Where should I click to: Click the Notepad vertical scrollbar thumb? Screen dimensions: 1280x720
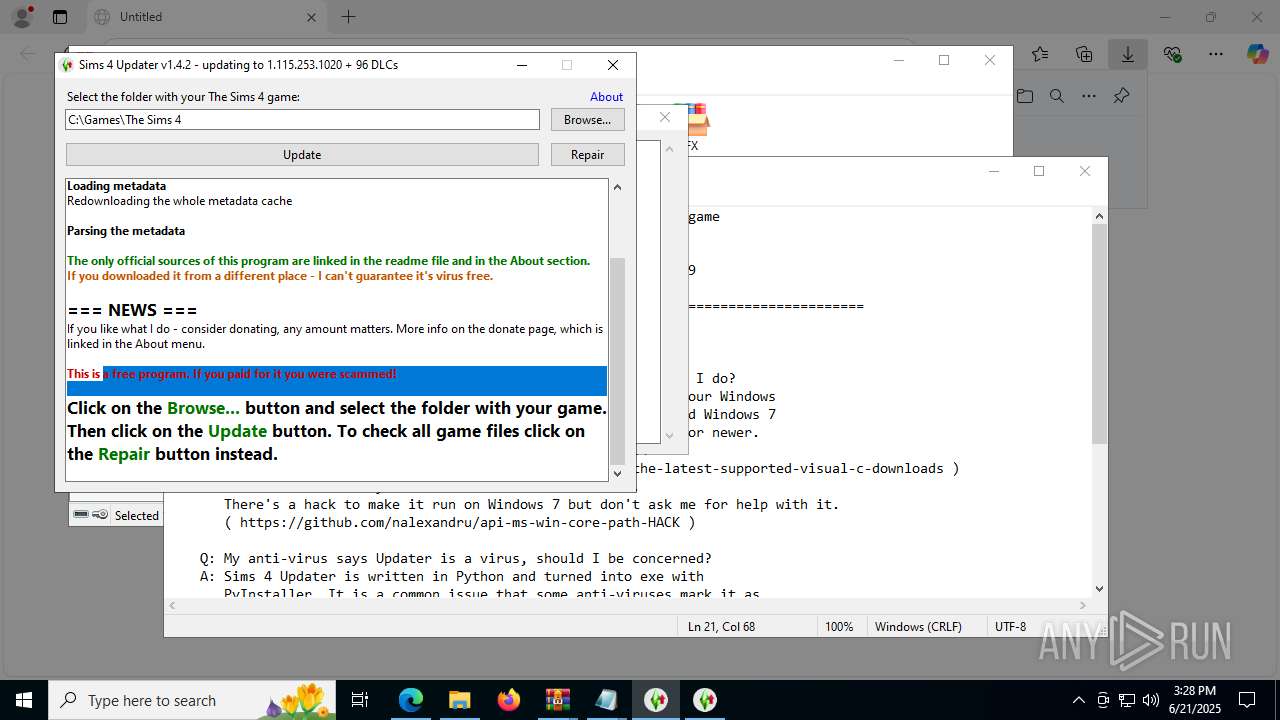(x=1099, y=334)
